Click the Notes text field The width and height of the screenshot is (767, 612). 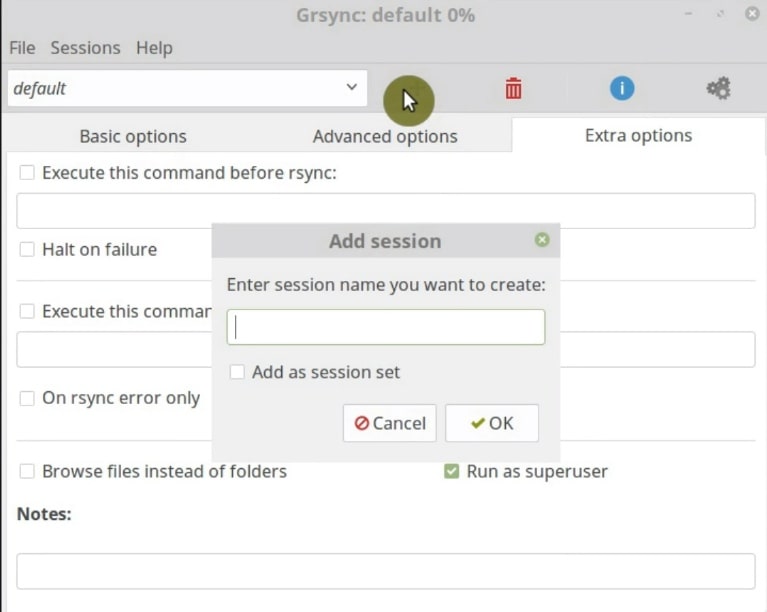click(386, 571)
